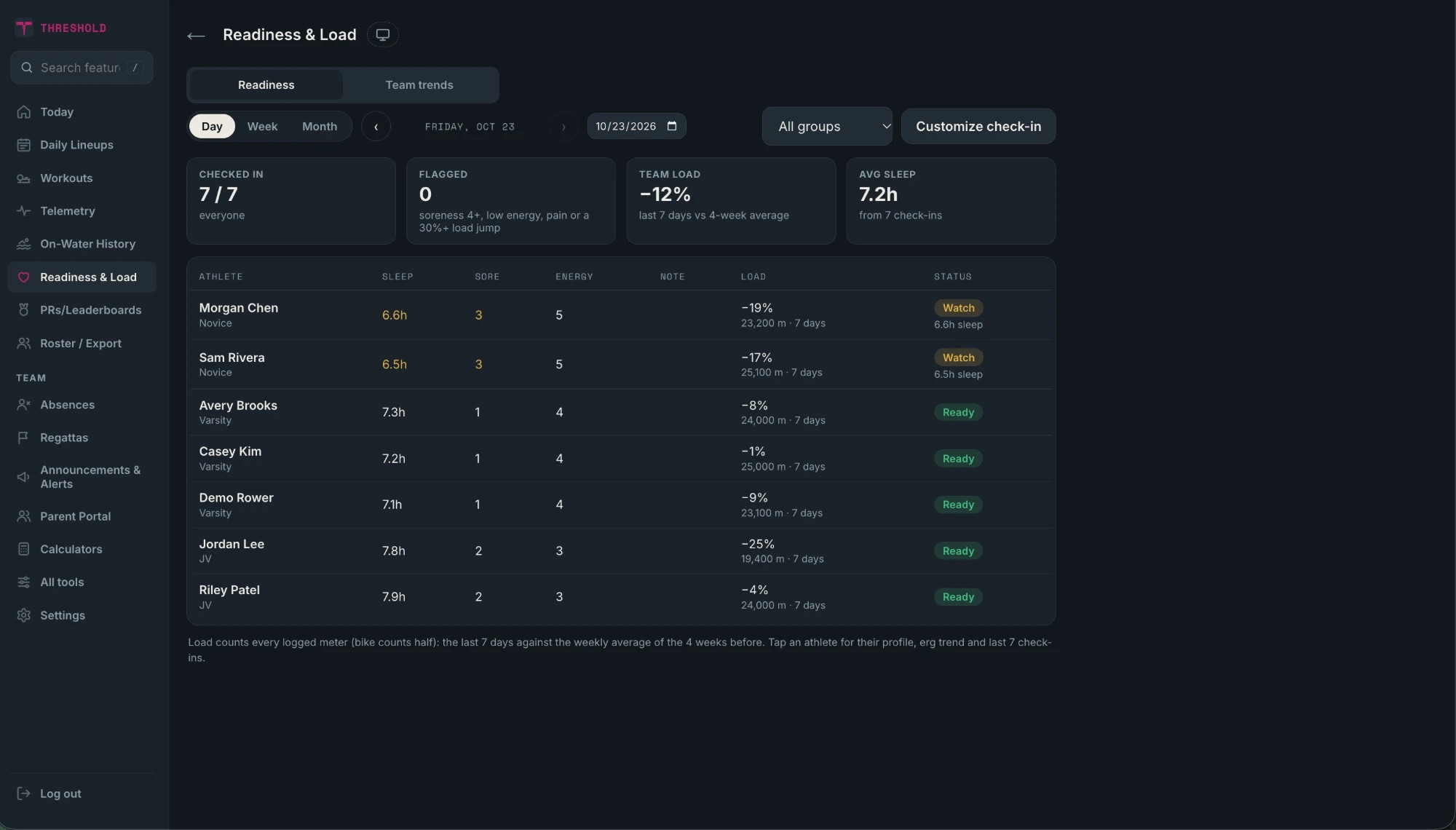The image size is (1456, 830).
Task: Go back with the left arrow
Action: pos(196,36)
